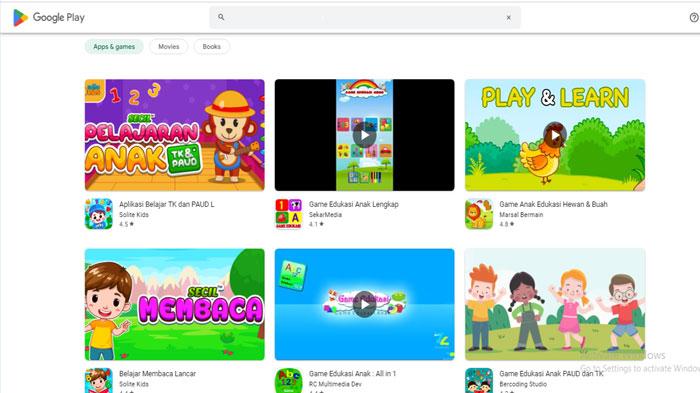Screen dimensions: 700x393
Task: Play the Game Edukasi Anak Lengkap video
Action: 365,135
